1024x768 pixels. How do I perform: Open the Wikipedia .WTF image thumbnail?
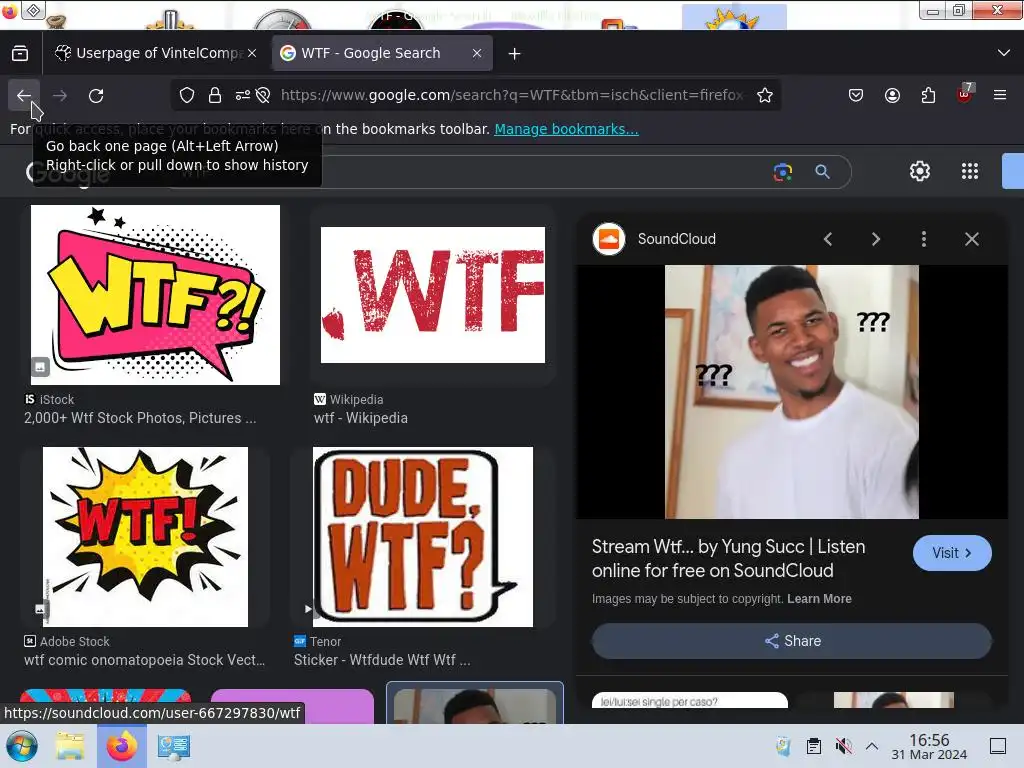(x=433, y=295)
